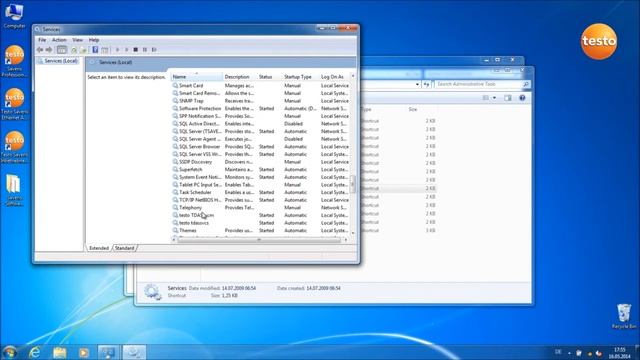
Task: Open the Recycle Bin
Action: point(624,316)
